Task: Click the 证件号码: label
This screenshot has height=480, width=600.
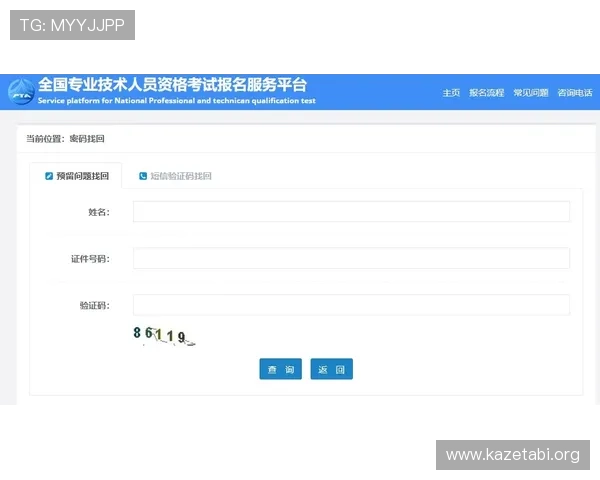Action: click(90, 259)
